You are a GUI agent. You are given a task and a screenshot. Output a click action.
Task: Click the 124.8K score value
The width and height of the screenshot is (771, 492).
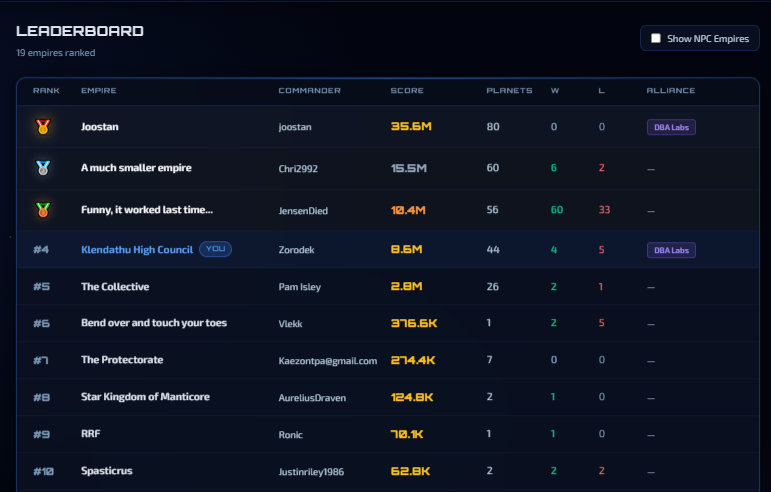tap(412, 397)
